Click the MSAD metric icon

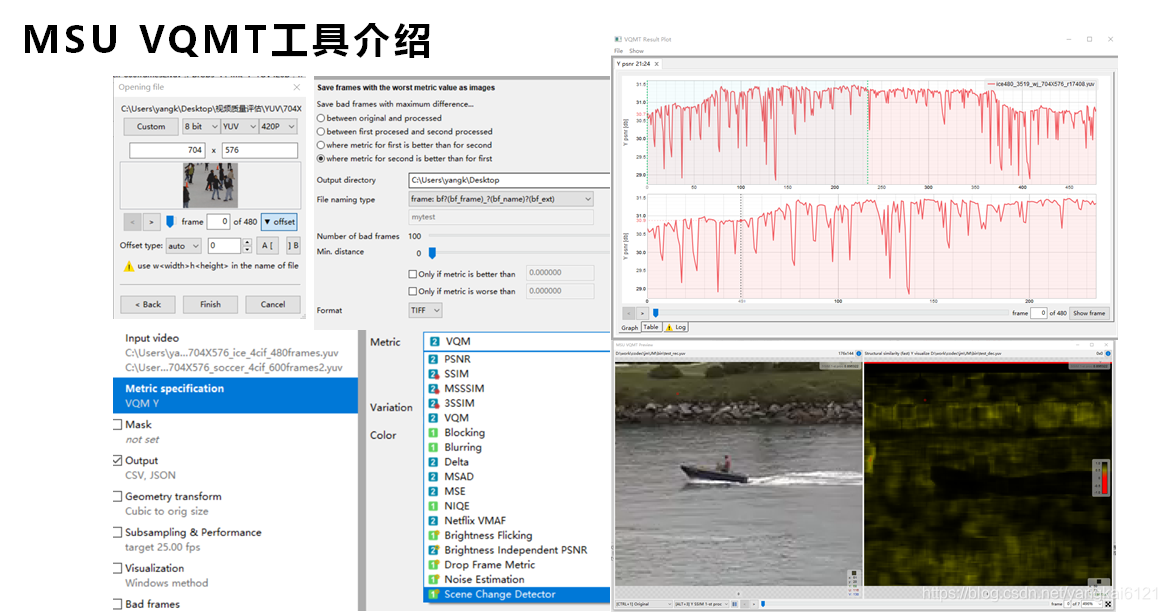click(433, 476)
